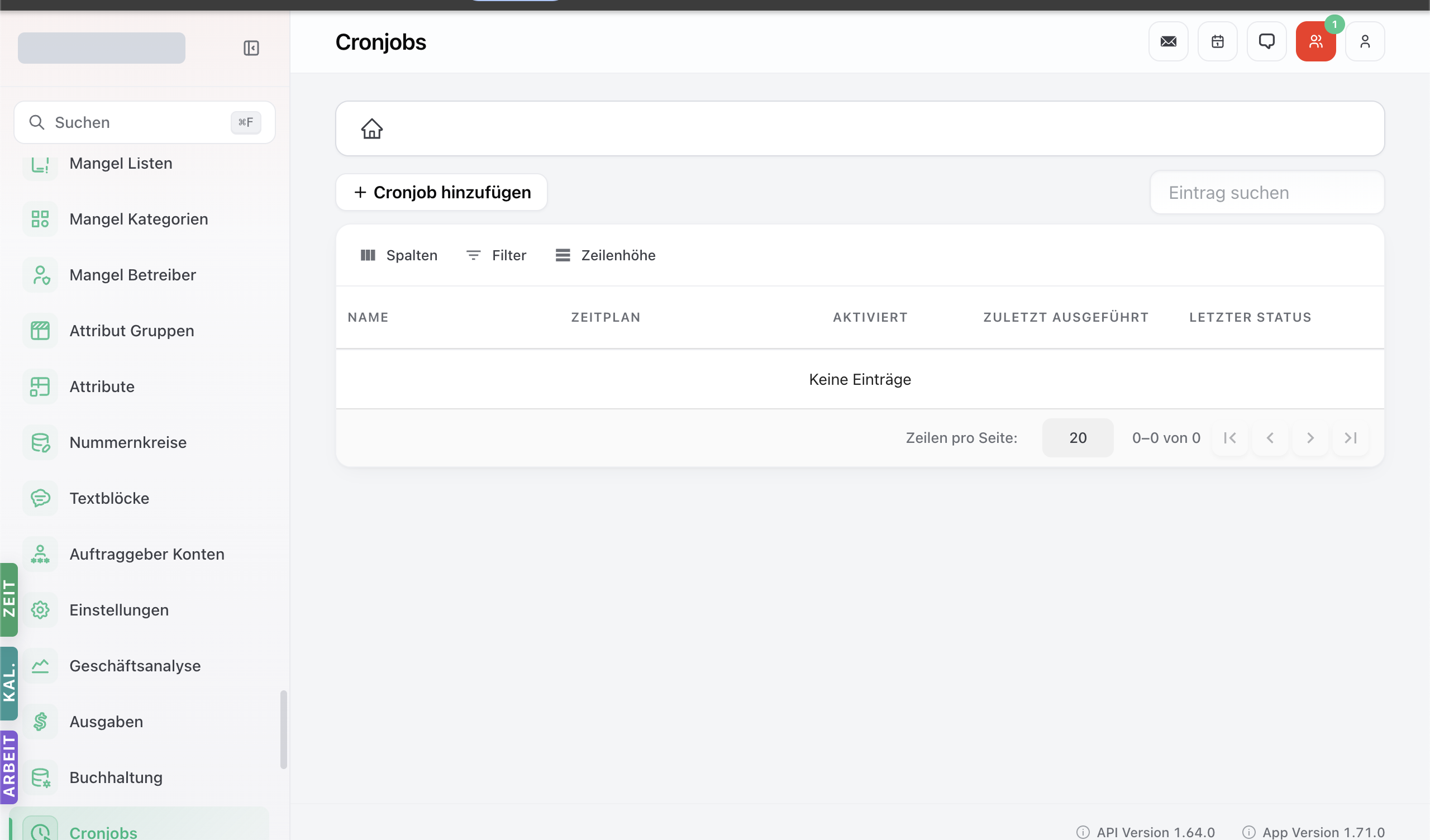Click the Nummernkreise database icon
The height and width of the screenshot is (840, 1430).
[40, 442]
